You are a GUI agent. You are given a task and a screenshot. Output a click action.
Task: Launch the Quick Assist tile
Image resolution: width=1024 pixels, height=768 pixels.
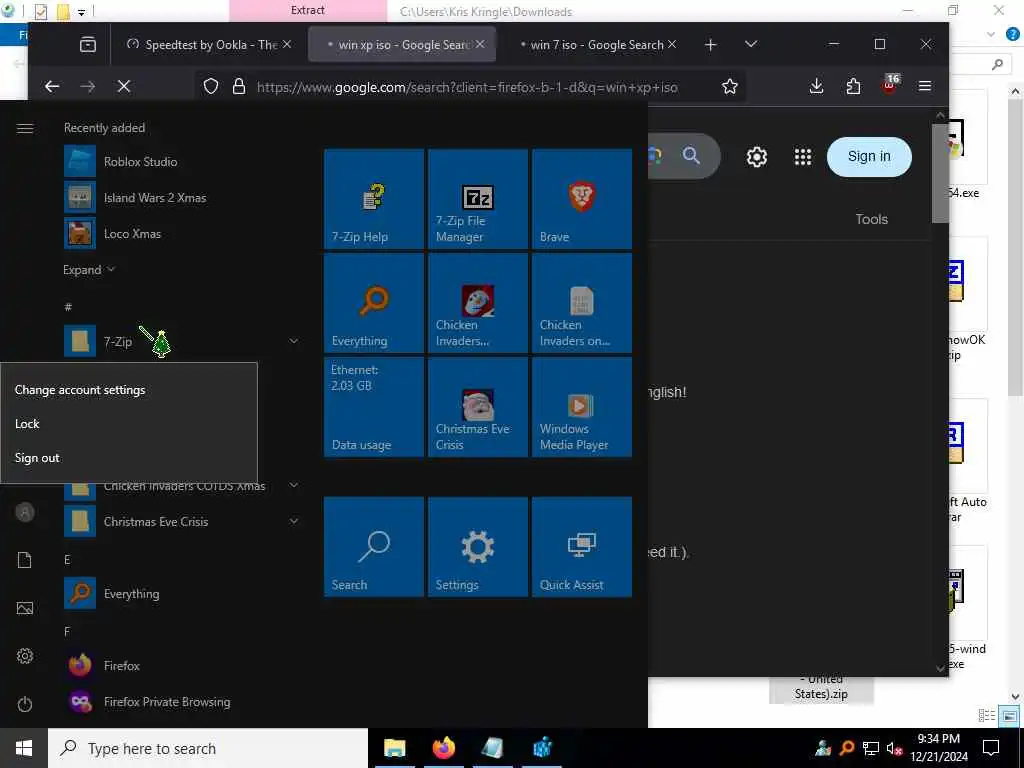[x=581, y=547]
